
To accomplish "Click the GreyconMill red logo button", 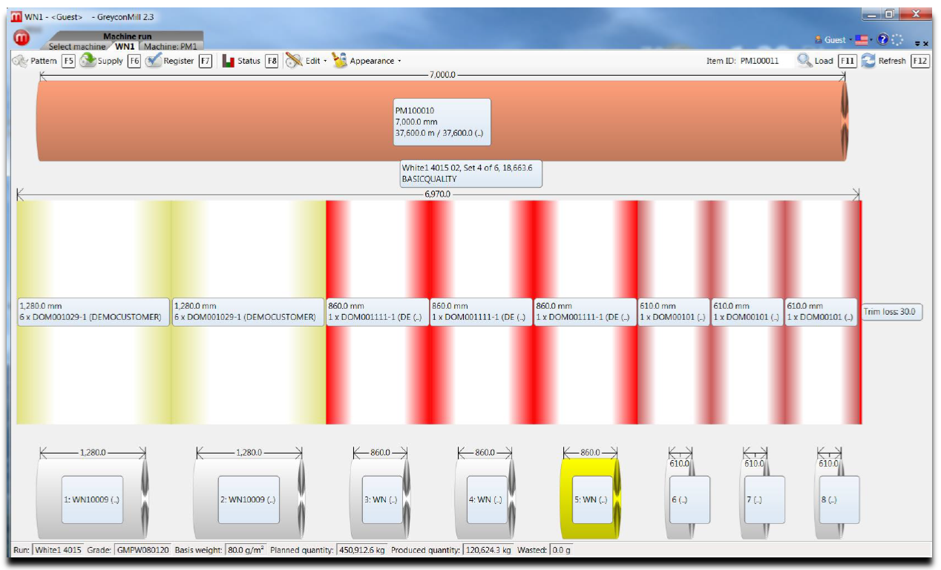I will (22, 38).
